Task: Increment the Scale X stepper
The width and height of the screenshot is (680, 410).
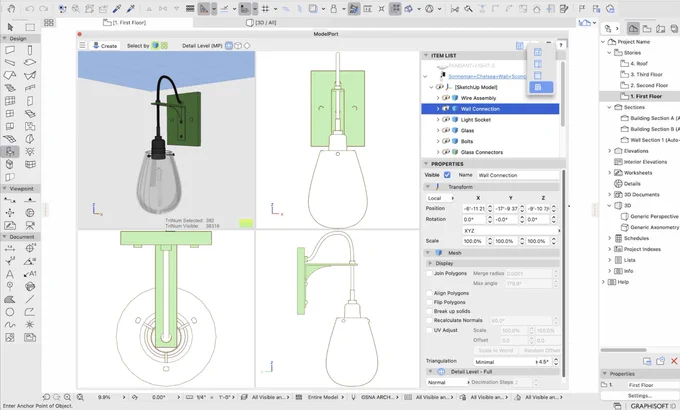Action: pyautogui.click(x=490, y=239)
